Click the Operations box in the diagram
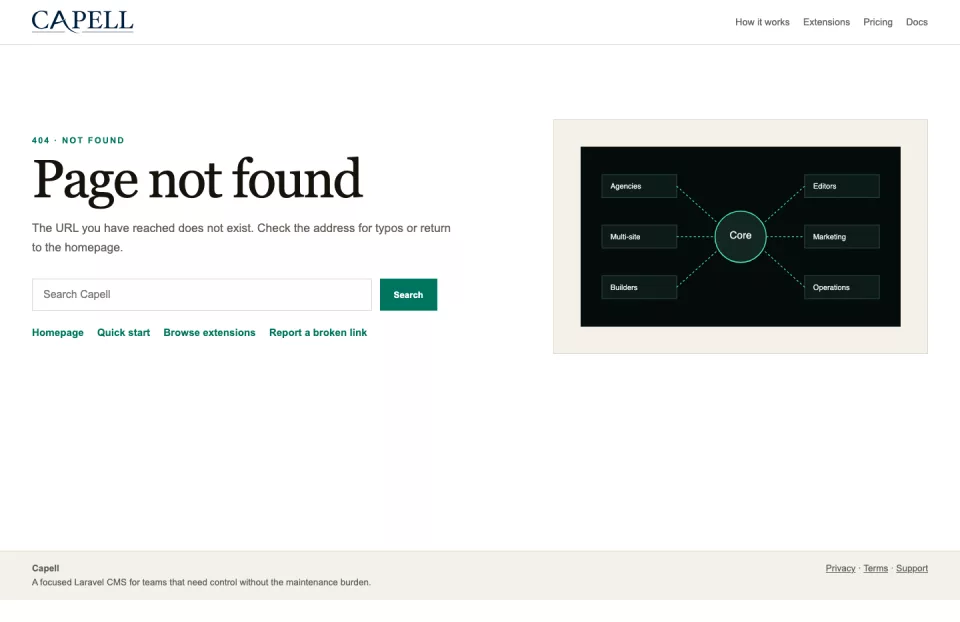The width and height of the screenshot is (960, 622). coord(842,287)
